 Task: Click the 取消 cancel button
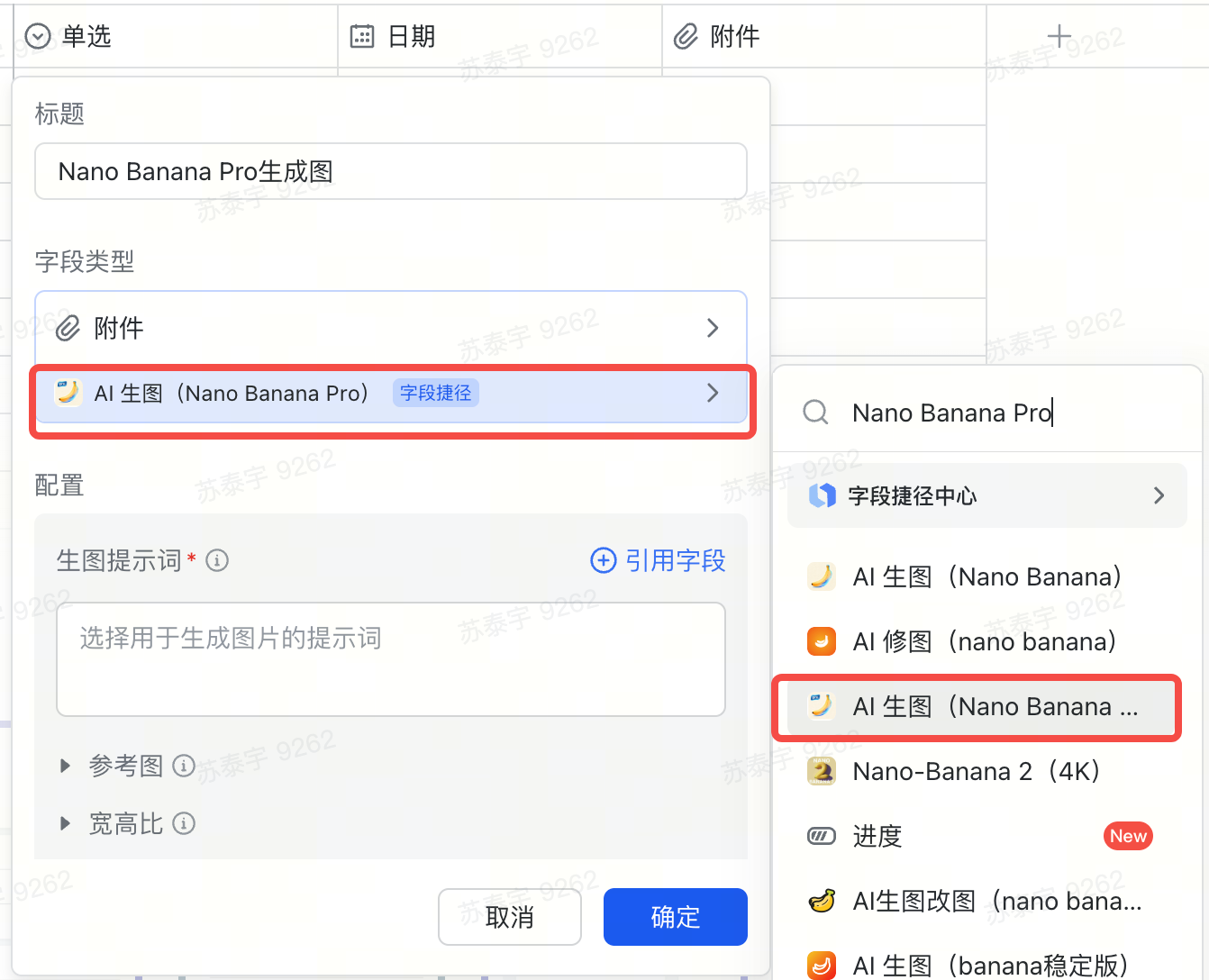tap(509, 917)
